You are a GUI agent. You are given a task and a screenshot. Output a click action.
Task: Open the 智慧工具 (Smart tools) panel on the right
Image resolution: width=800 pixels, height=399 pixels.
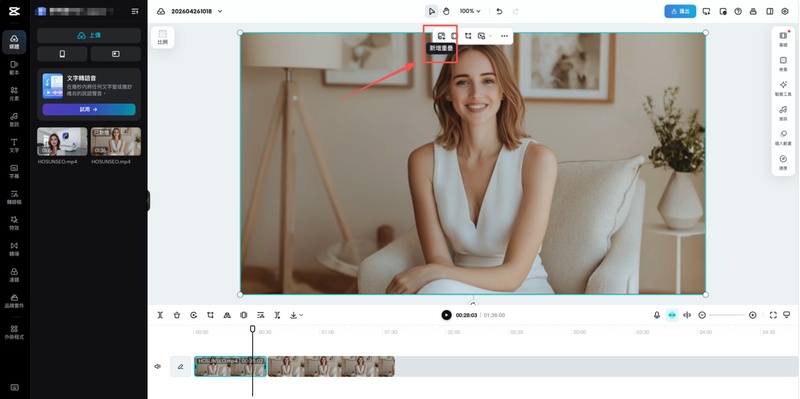783,88
